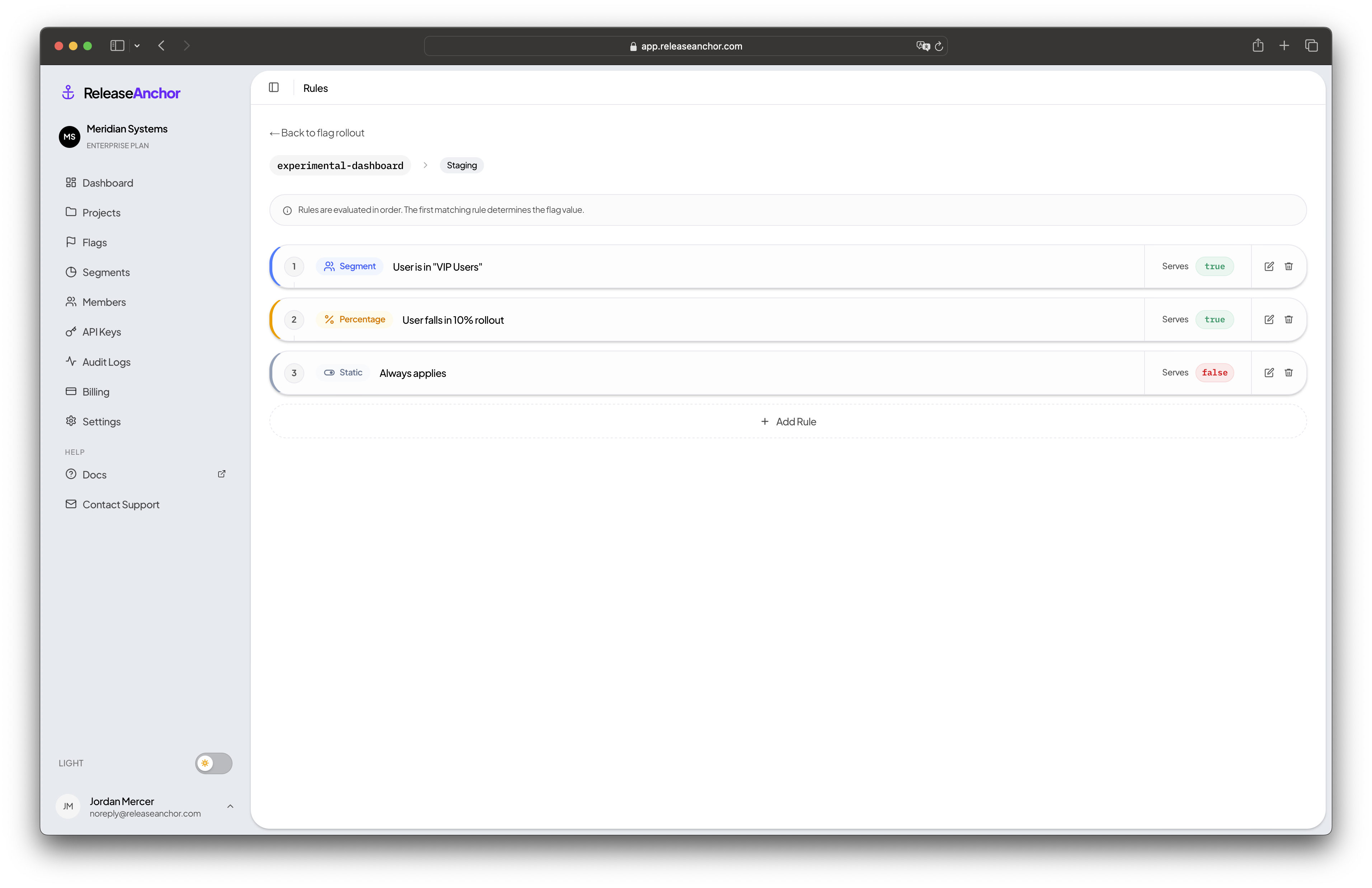
Task: Click the rule number 3 badge
Action: 294,373
